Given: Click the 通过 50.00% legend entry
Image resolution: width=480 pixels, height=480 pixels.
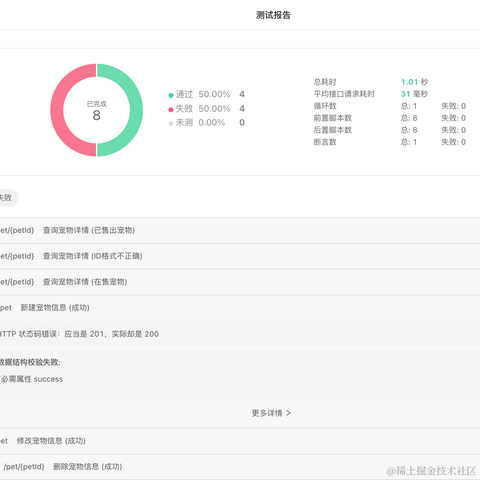Looking at the screenshot, I should [x=207, y=94].
